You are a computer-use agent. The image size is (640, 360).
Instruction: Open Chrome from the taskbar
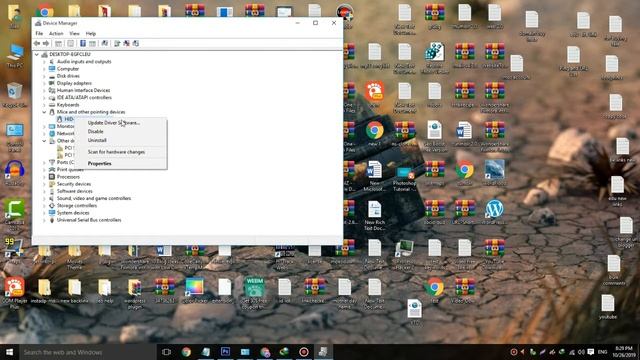(x=186, y=352)
